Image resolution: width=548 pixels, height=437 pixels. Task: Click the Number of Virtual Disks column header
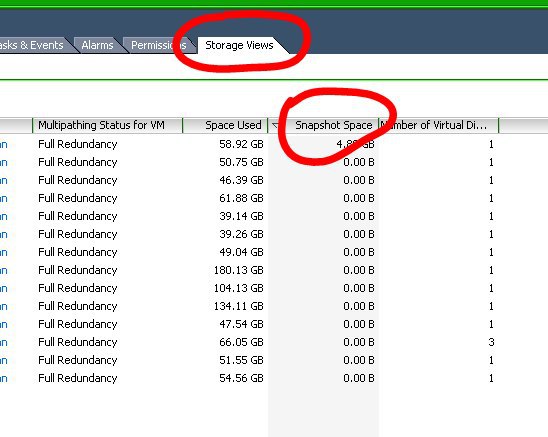439,125
